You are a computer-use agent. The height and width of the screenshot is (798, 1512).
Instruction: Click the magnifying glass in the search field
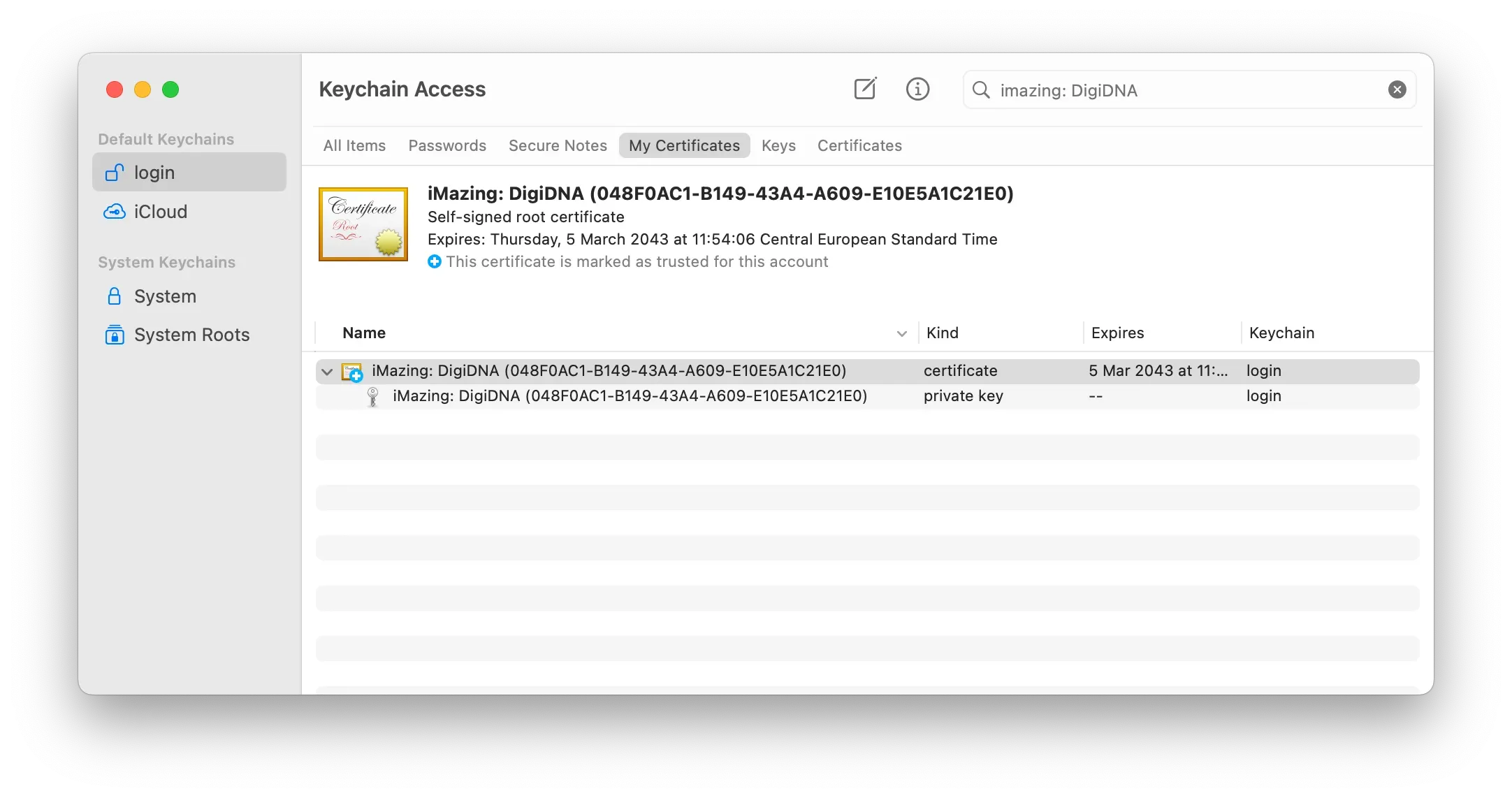point(981,90)
